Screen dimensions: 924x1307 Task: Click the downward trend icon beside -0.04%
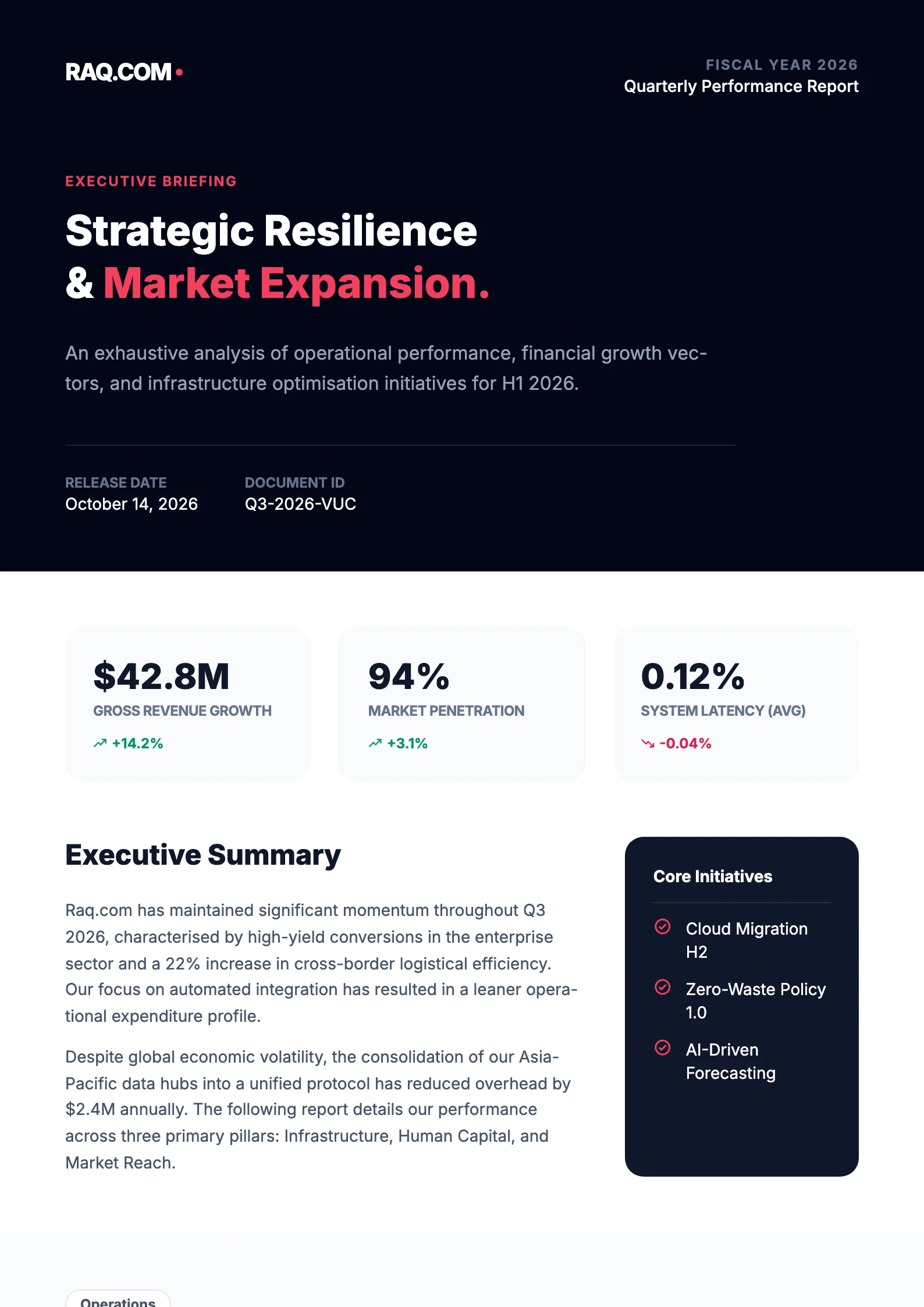[x=648, y=743]
